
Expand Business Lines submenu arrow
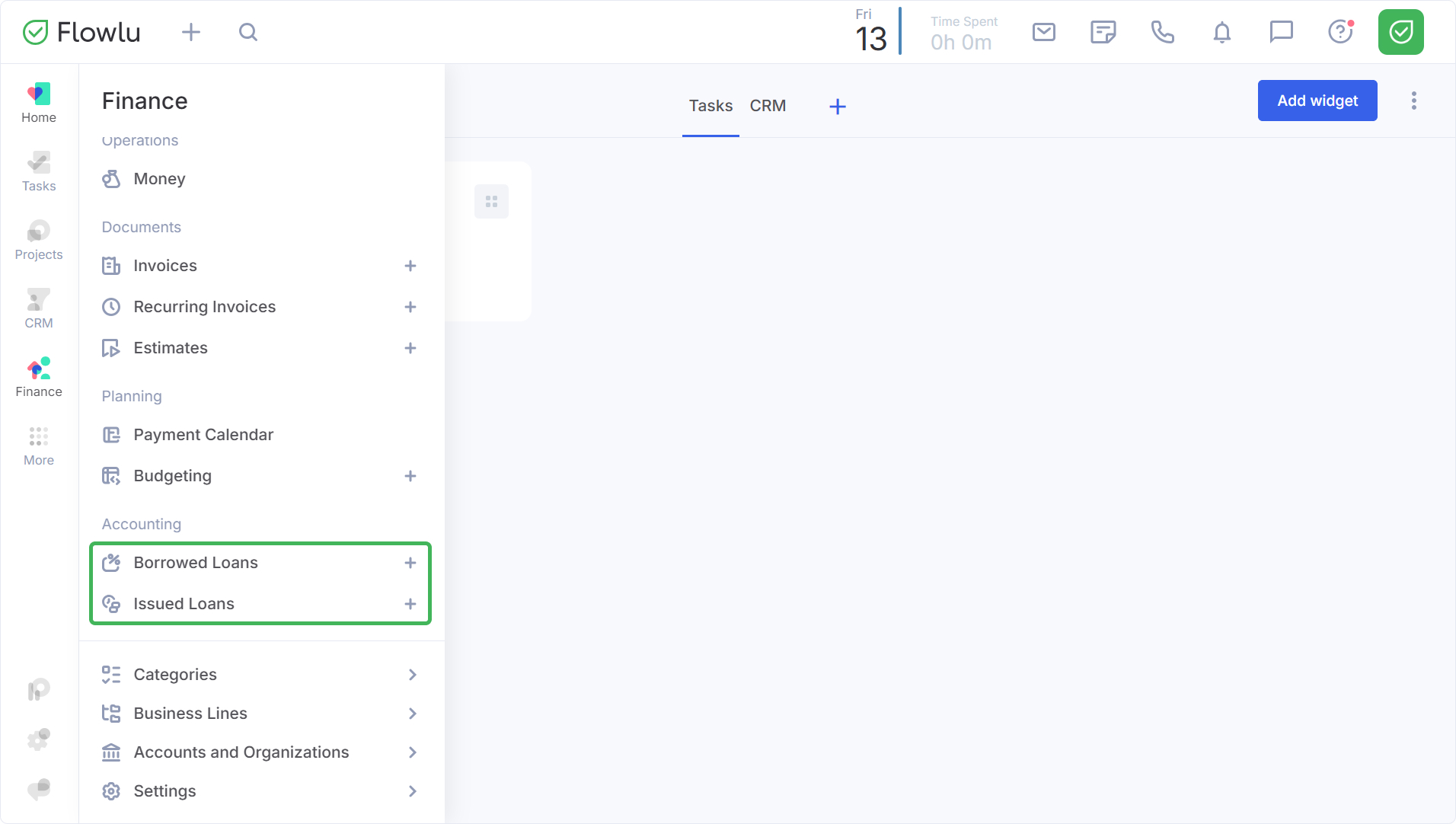[412, 714]
